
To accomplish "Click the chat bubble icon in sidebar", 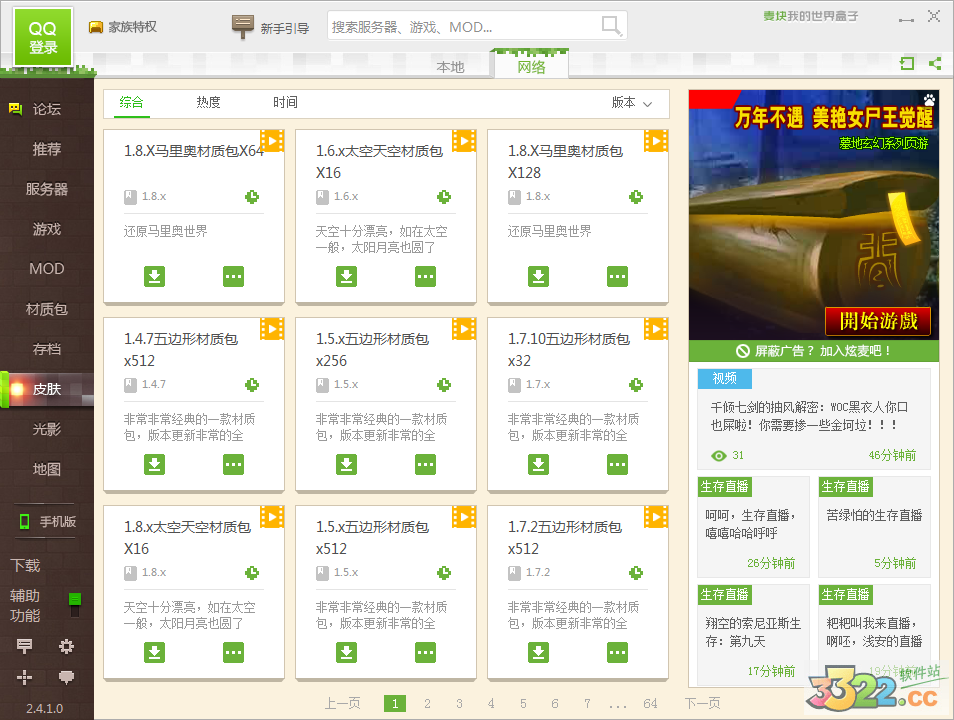I will point(67,677).
